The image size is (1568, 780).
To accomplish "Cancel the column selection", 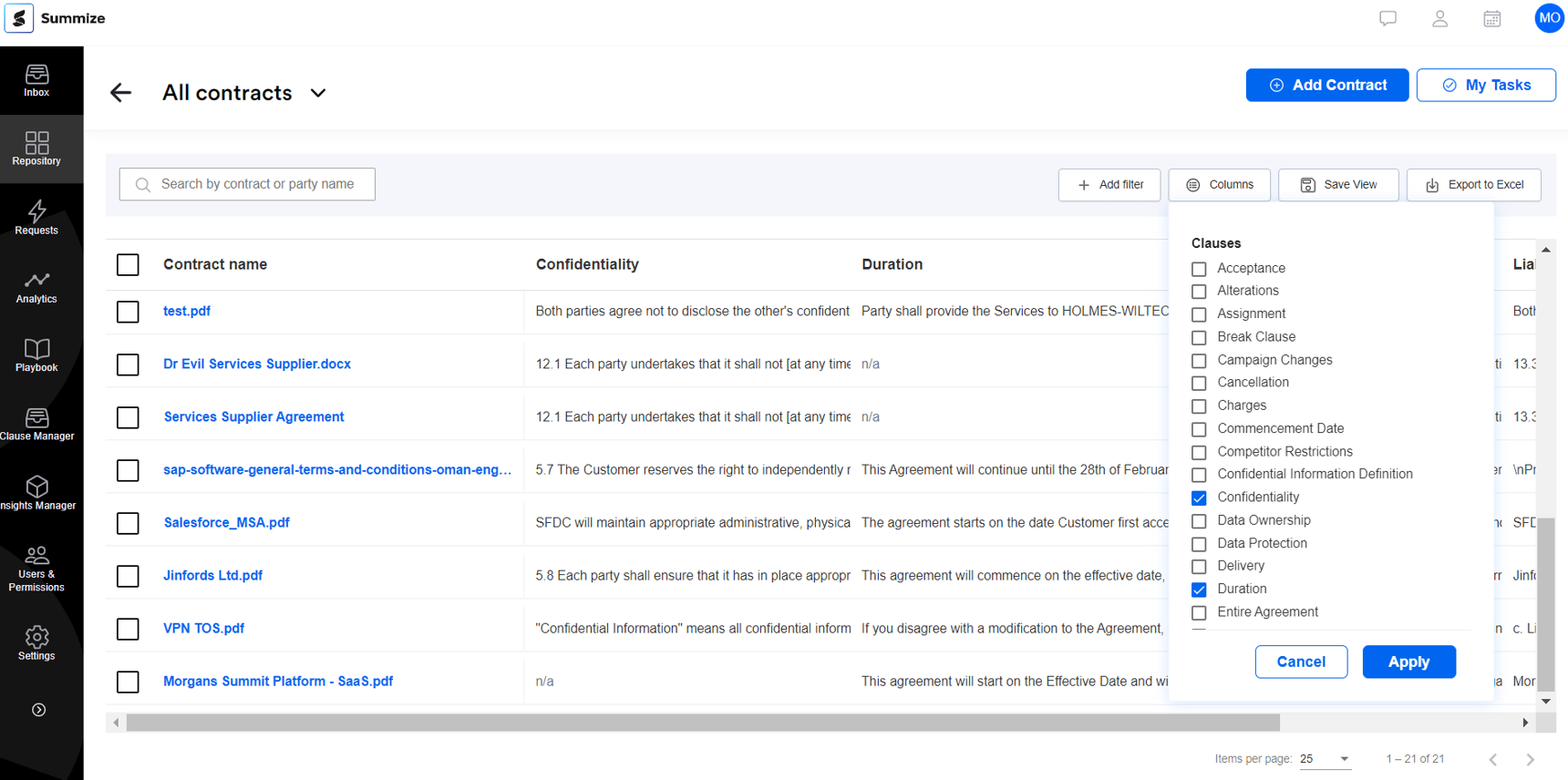I will click(1301, 662).
